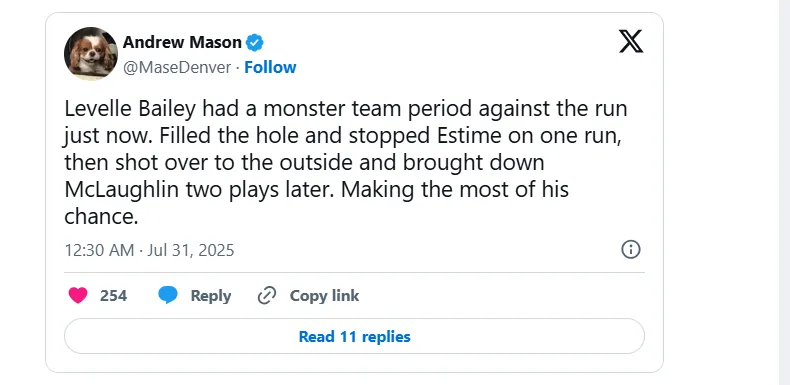The image size is (790, 385).
Task: Click the chain-link copy icon
Action: tap(267, 296)
